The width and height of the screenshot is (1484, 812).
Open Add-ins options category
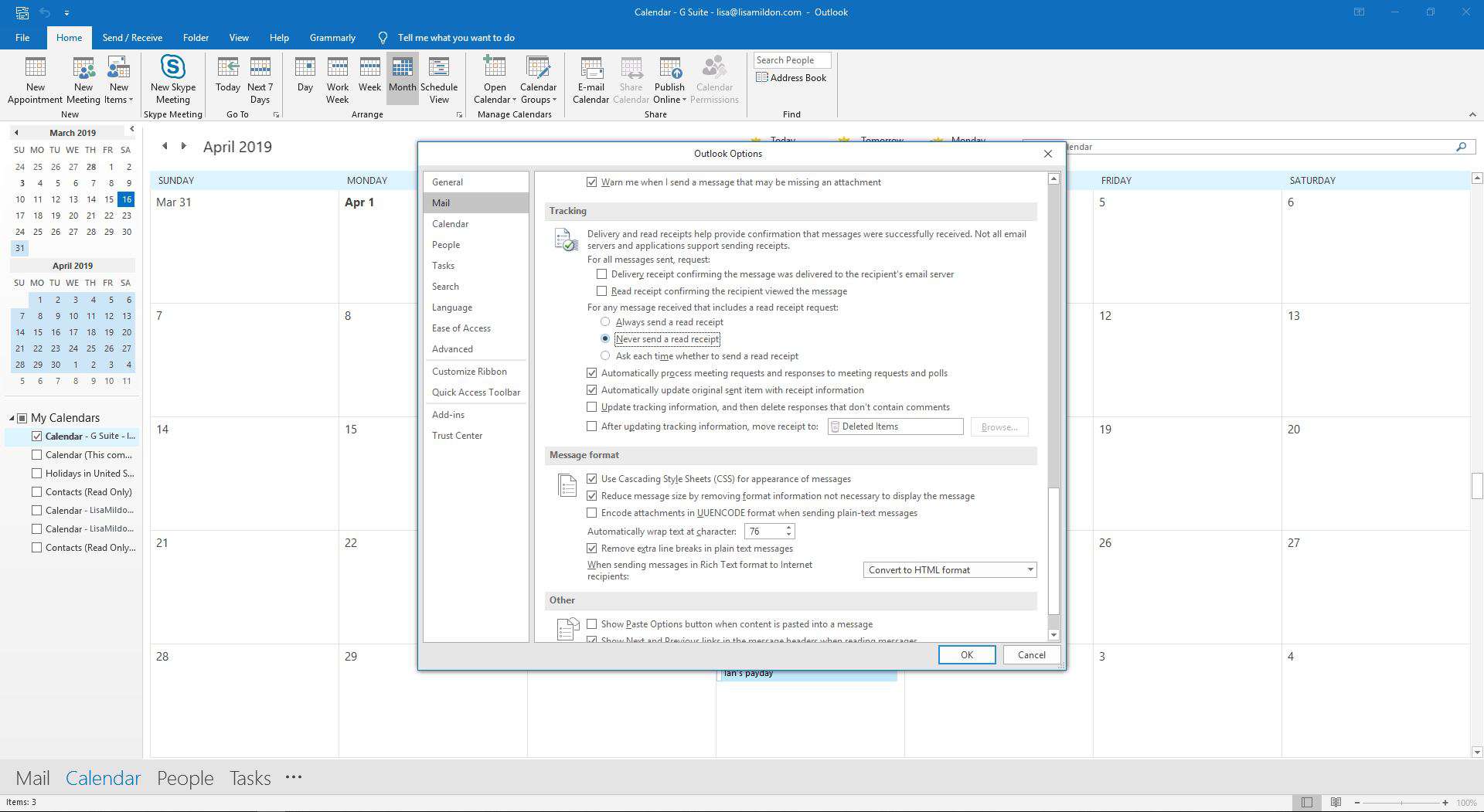pyautogui.click(x=475, y=415)
